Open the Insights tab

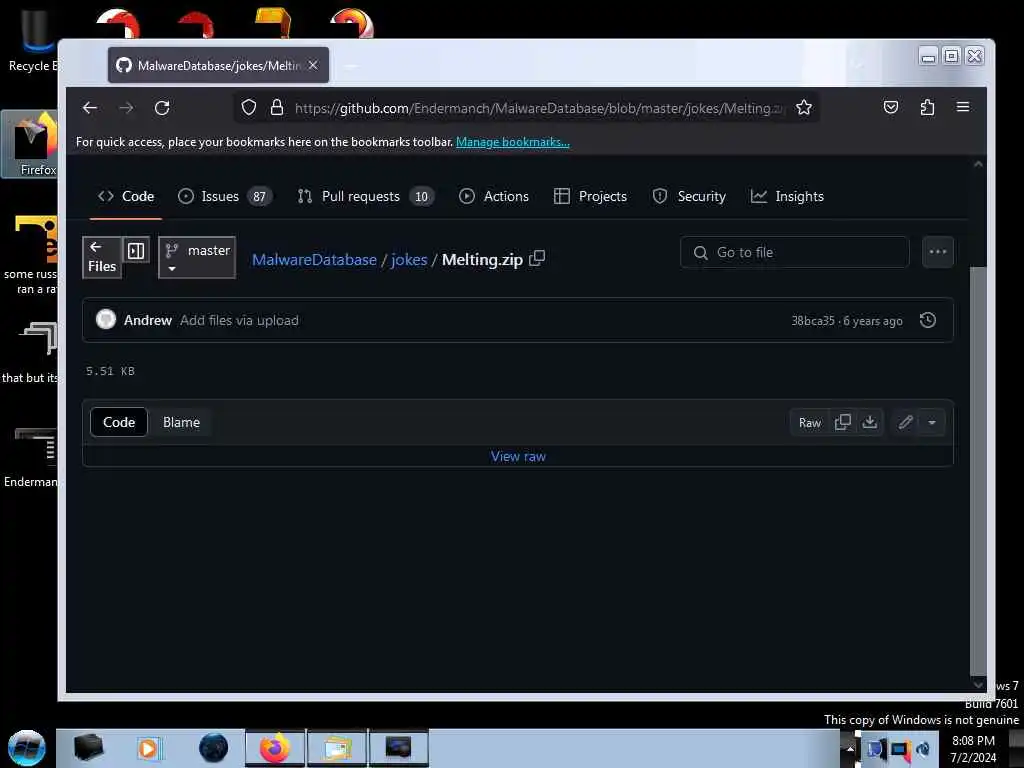788,196
